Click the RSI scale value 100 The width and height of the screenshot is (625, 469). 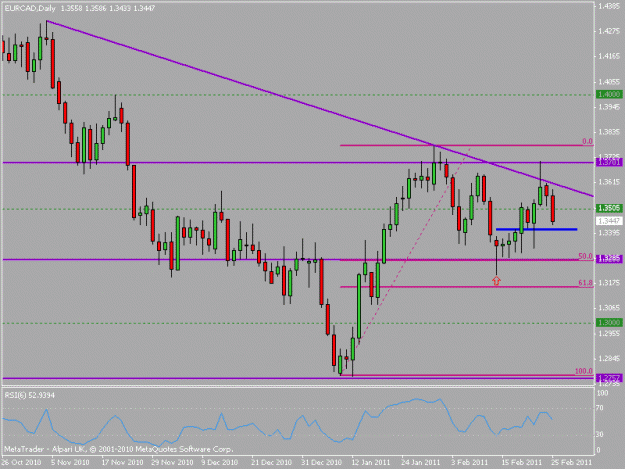click(602, 393)
